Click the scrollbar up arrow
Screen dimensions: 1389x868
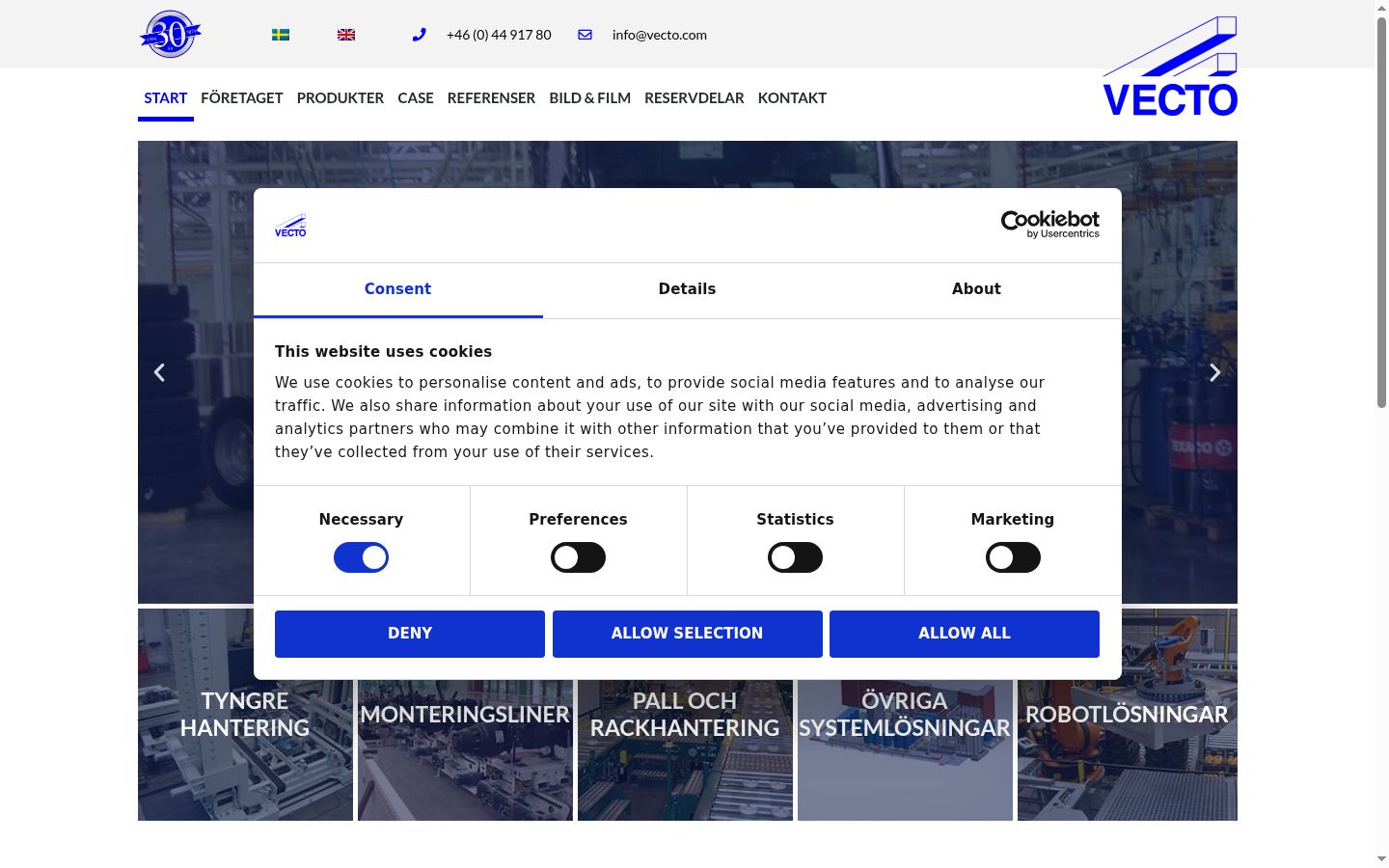pos(1381,7)
